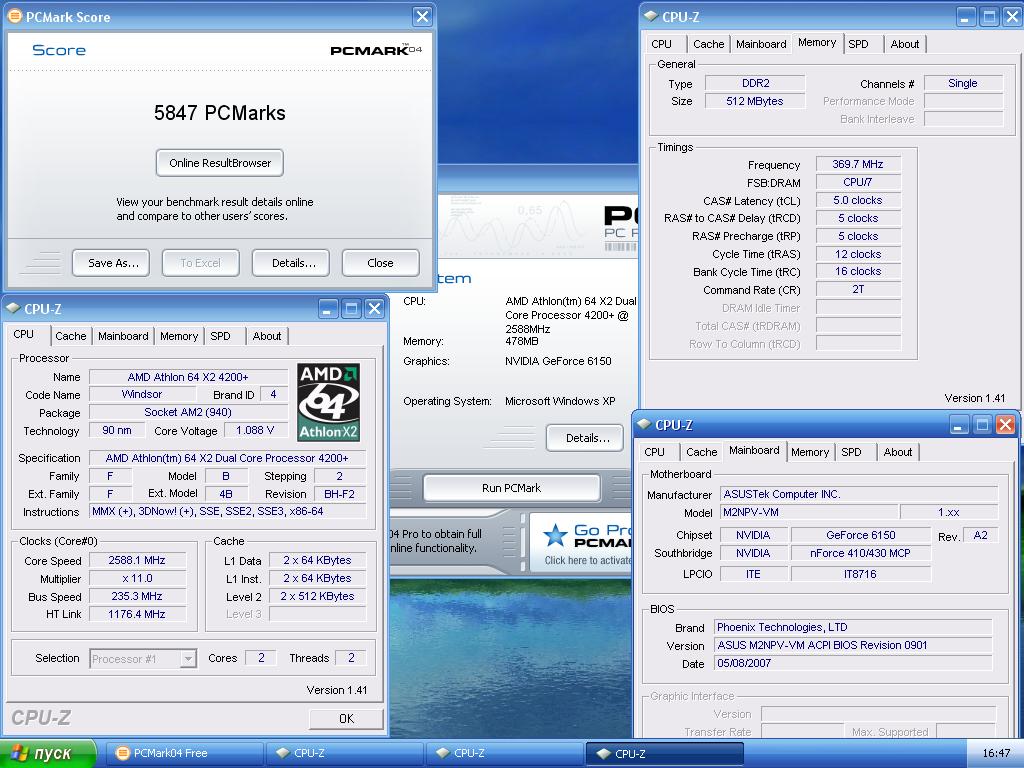Select CPU tab in CPU-Z timings window

click(x=662, y=44)
